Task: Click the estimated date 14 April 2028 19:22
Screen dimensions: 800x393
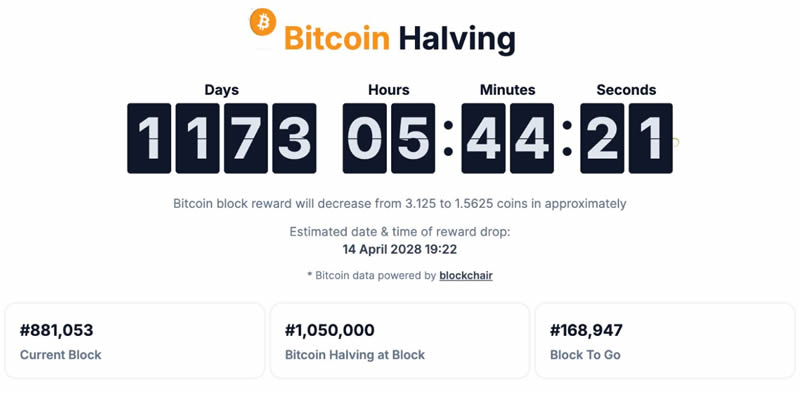Action: click(399, 250)
